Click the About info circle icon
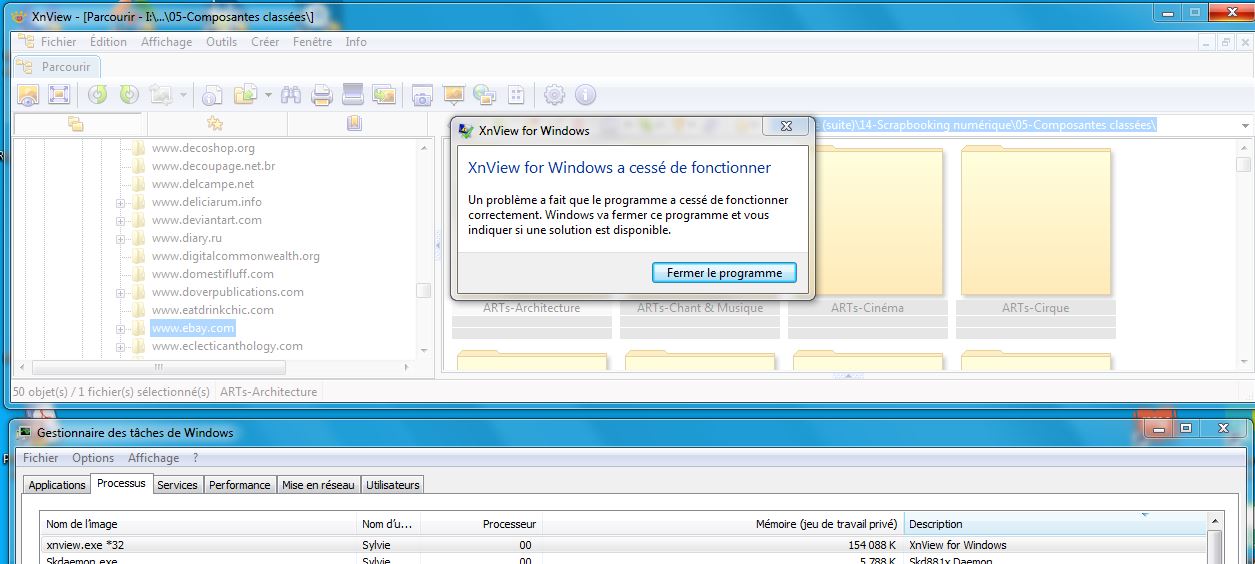 coord(585,95)
